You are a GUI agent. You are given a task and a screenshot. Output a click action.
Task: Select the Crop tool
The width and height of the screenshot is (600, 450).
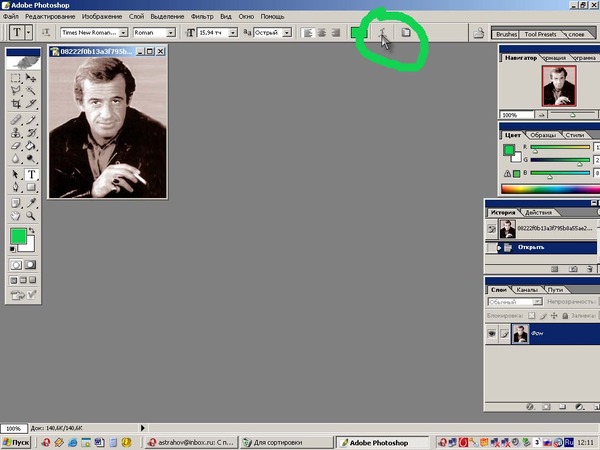coord(15,103)
